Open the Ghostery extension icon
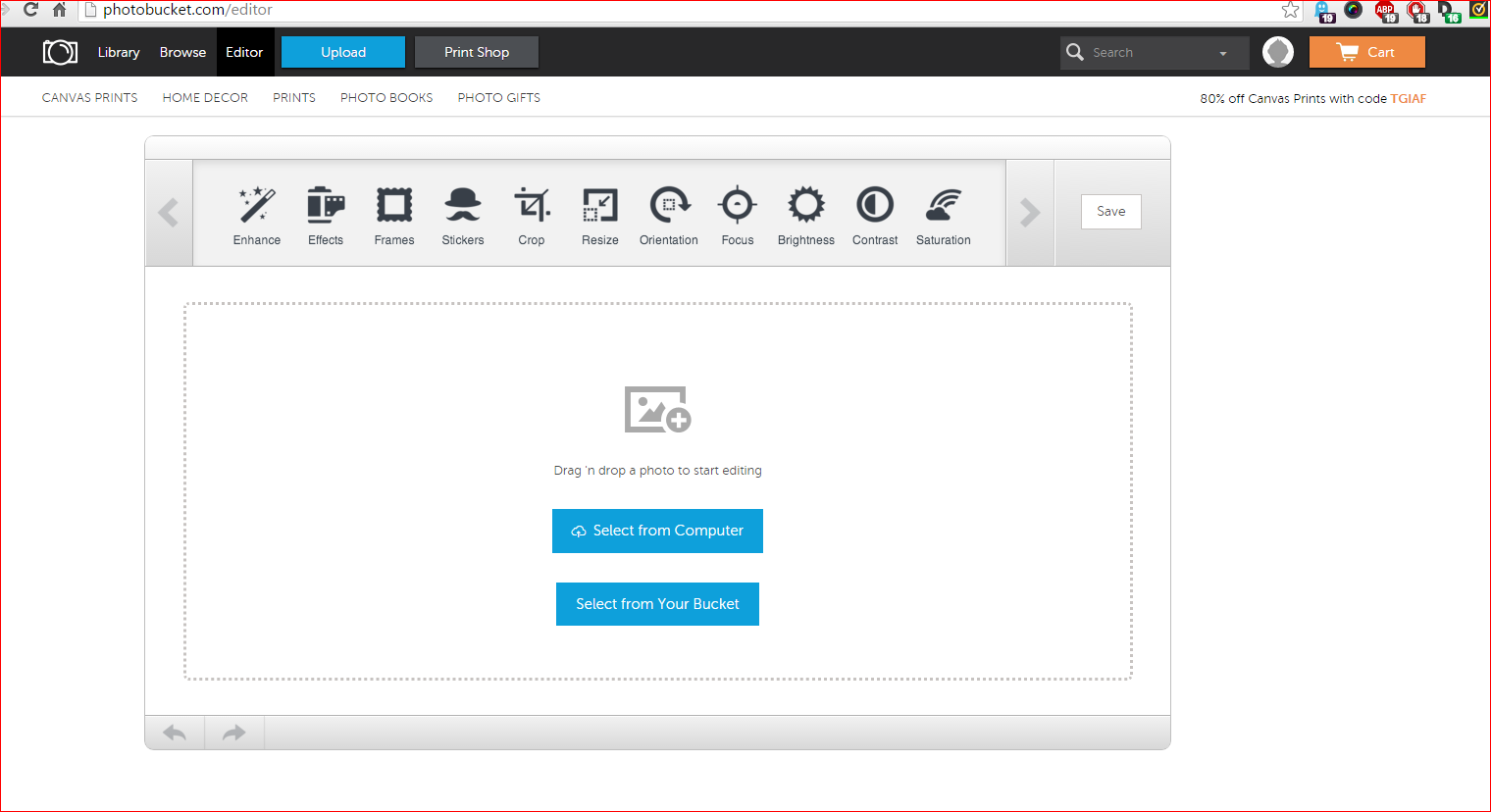The image size is (1491, 812). point(1323,11)
